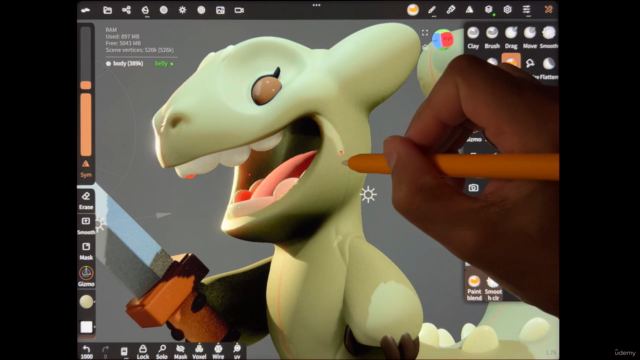The height and width of the screenshot is (360, 640).
Task: Open the current tool Paint icon in top bar
Action: [x=413, y=9]
